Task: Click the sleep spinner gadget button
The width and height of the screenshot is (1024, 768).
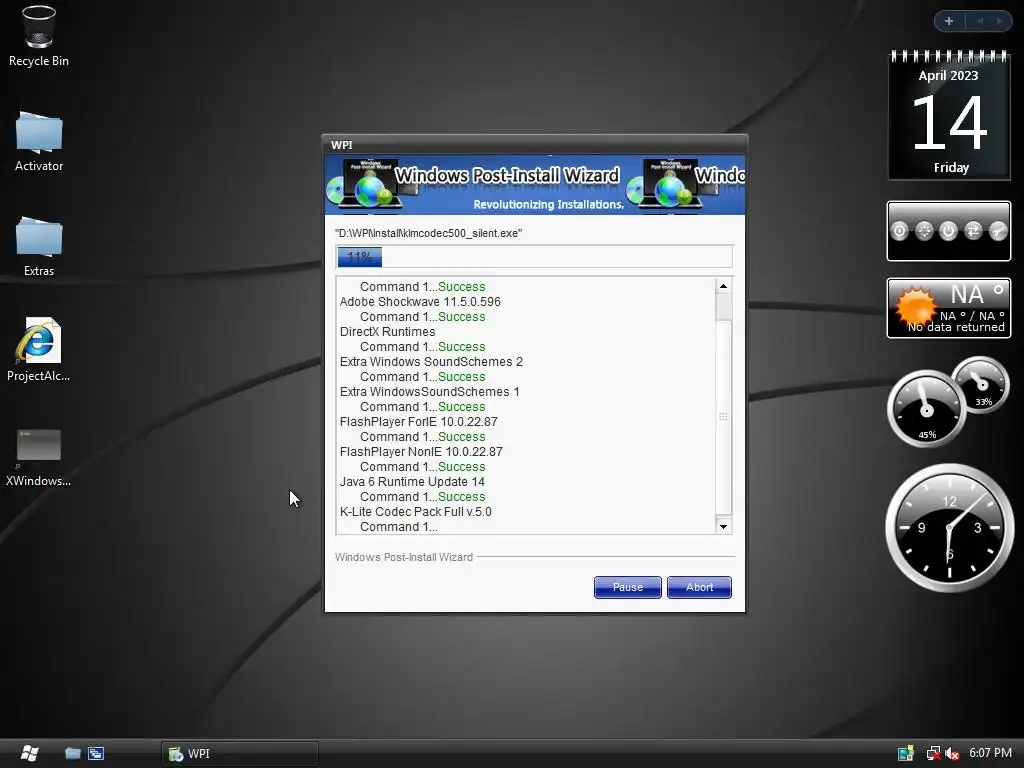Action: click(924, 231)
